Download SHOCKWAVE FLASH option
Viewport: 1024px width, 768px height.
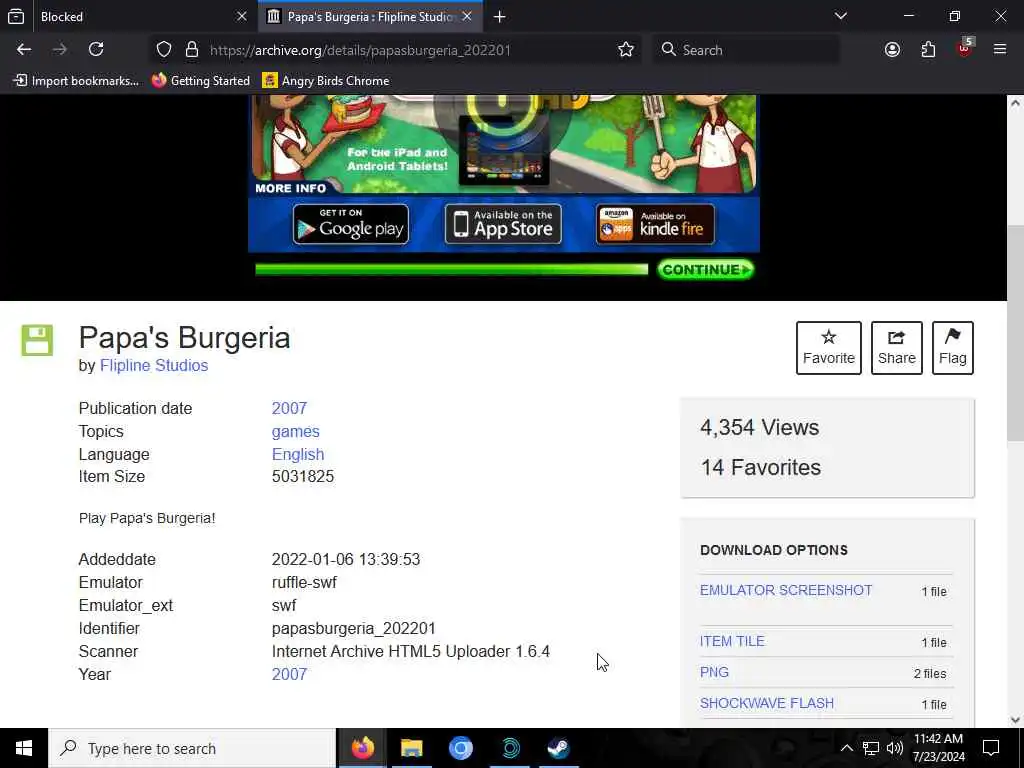tap(767, 703)
